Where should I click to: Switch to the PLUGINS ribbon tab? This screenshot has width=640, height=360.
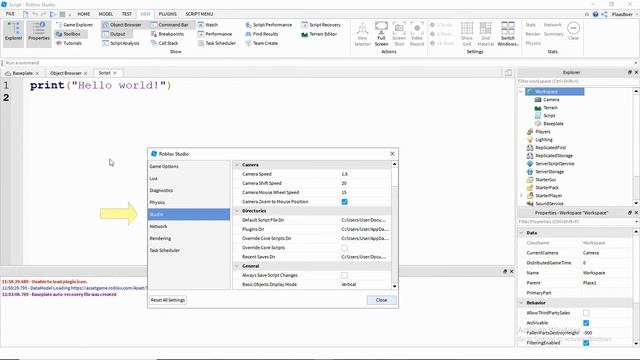click(x=167, y=14)
